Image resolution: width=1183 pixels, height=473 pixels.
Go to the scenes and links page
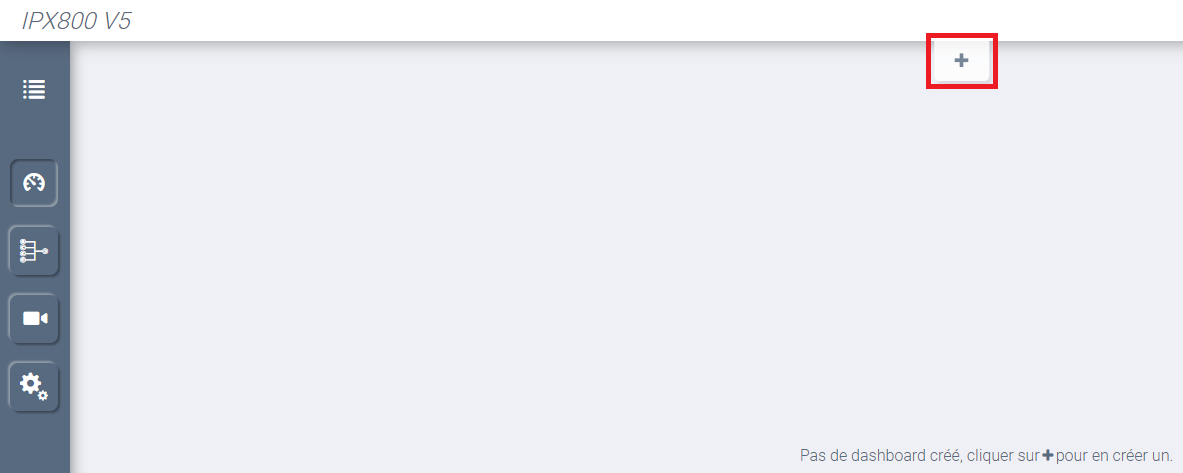coord(34,250)
